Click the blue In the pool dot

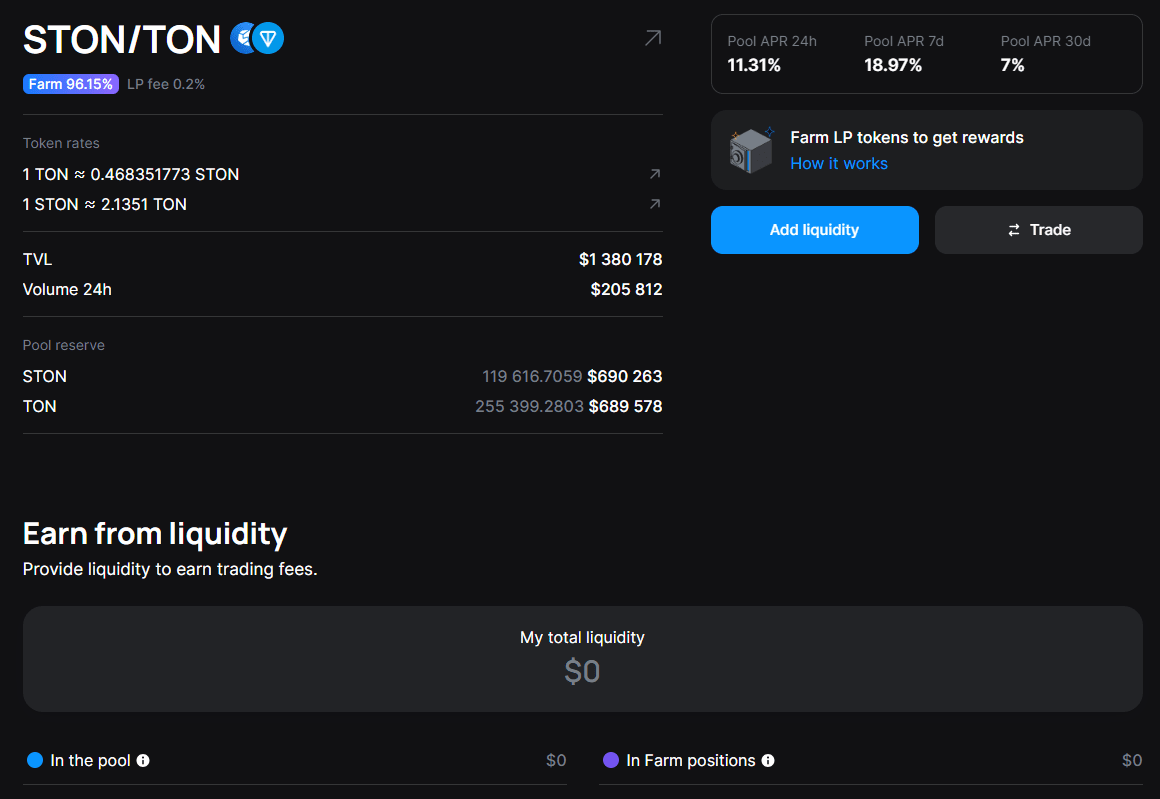pyautogui.click(x=35, y=761)
